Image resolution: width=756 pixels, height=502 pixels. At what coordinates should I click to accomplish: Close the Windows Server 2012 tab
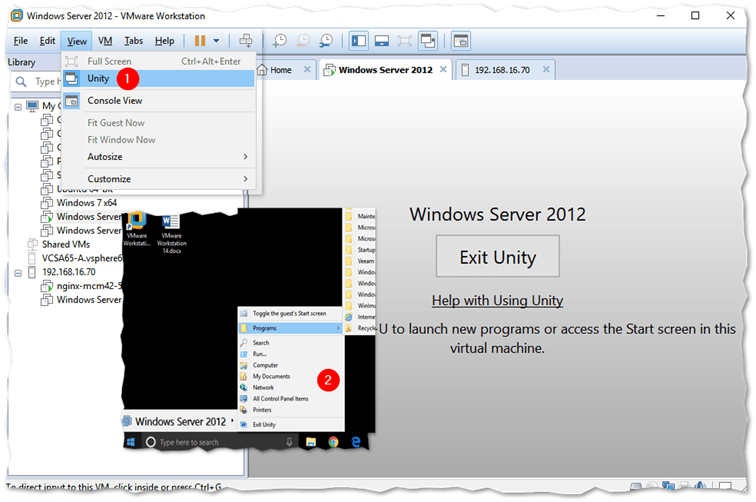(x=443, y=69)
